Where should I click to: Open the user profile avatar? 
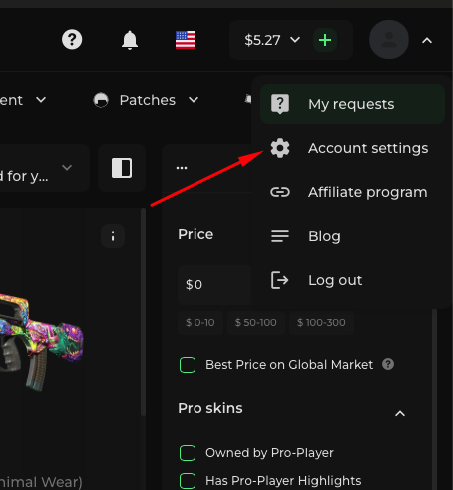click(x=389, y=40)
